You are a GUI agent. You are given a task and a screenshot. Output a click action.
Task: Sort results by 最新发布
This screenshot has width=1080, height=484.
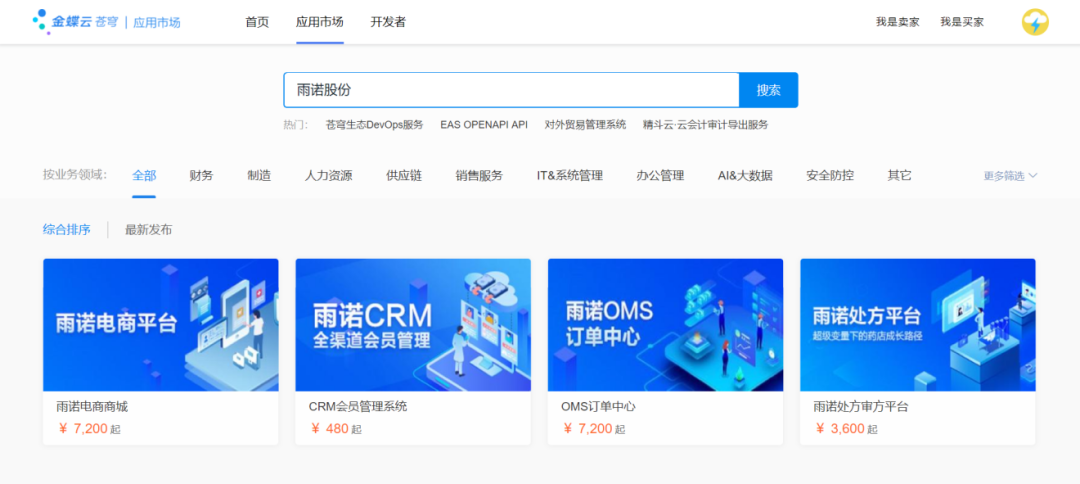click(x=148, y=230)
